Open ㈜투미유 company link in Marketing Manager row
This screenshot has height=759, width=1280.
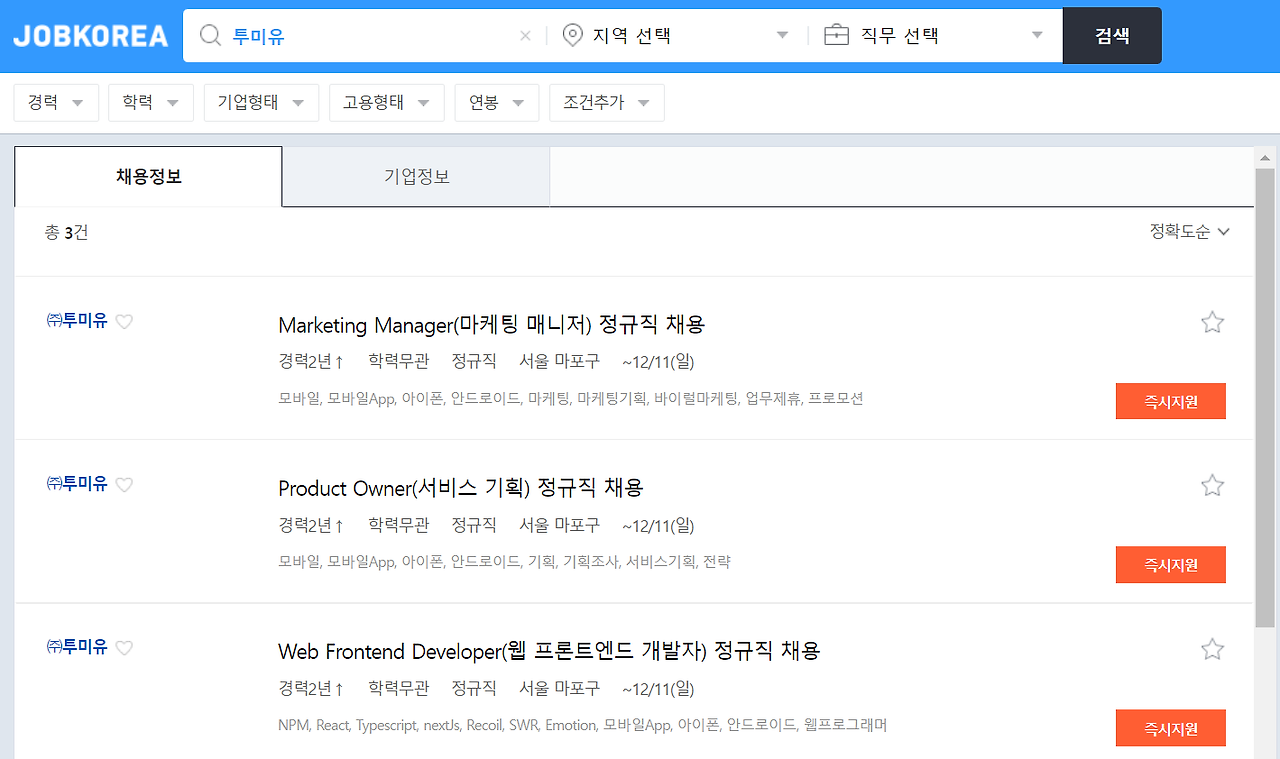77,321
